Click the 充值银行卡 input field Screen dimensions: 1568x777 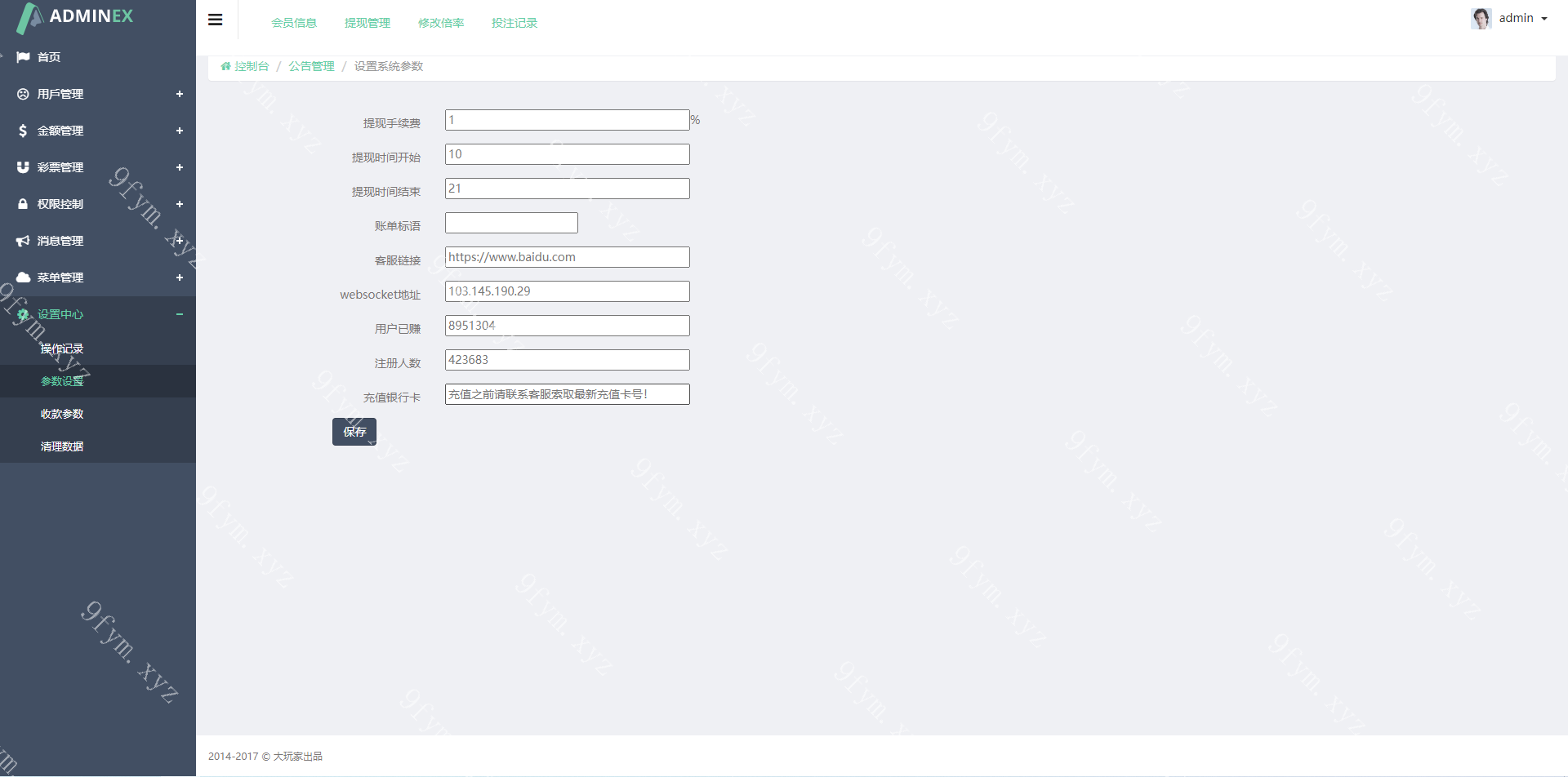point(568,394)
